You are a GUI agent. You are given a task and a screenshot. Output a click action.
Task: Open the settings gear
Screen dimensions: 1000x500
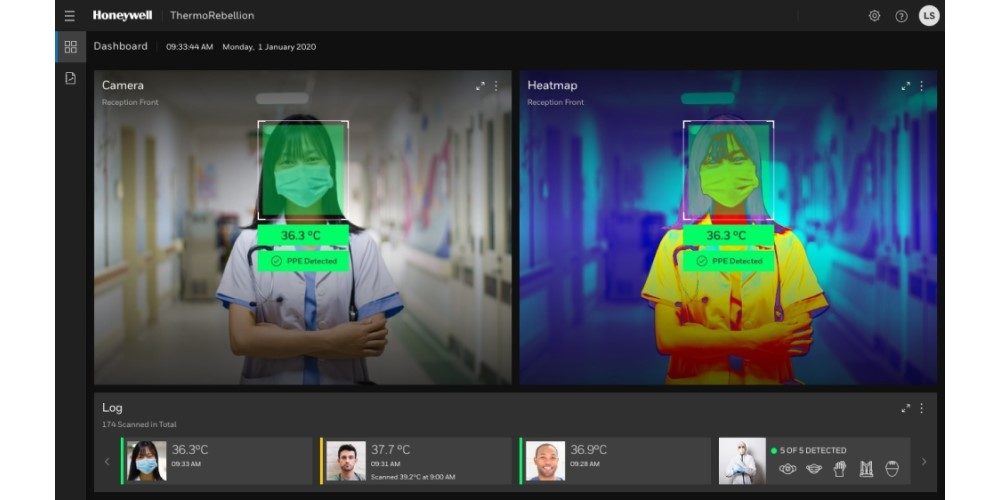tap(874, 16)
